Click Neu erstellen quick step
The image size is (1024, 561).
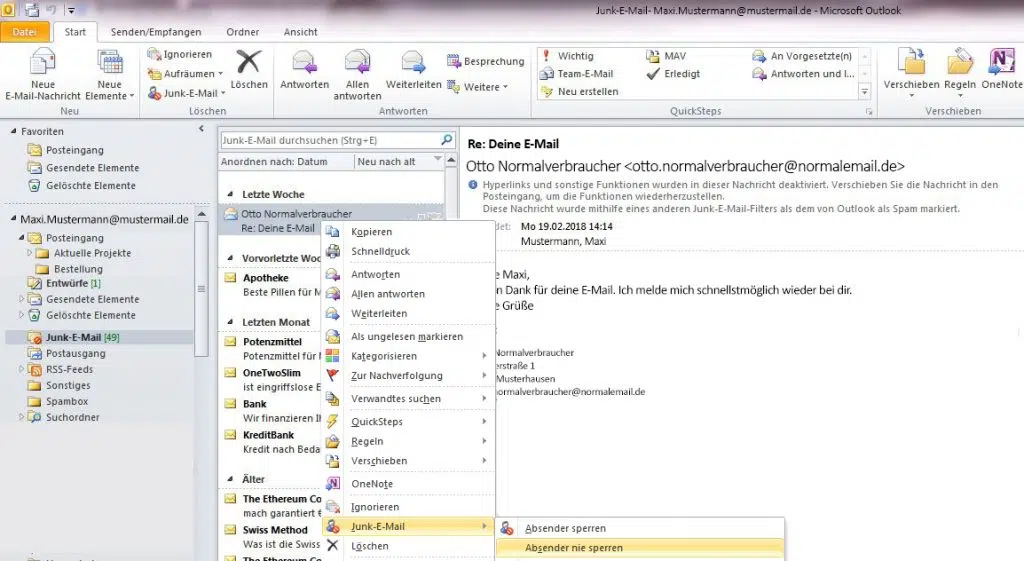[x=579, y=91]
